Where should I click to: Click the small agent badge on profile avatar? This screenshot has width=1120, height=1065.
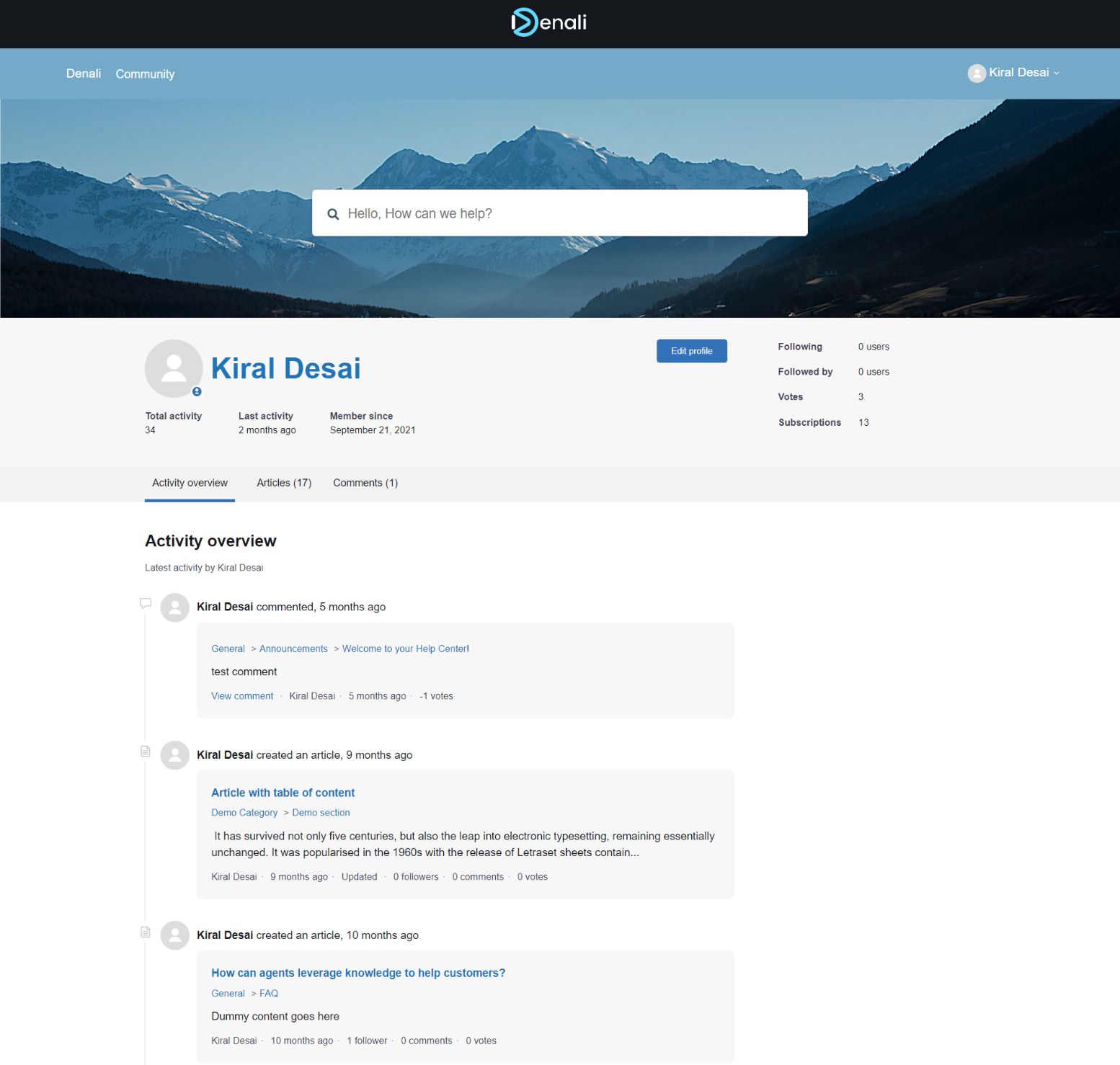point(197,391)
